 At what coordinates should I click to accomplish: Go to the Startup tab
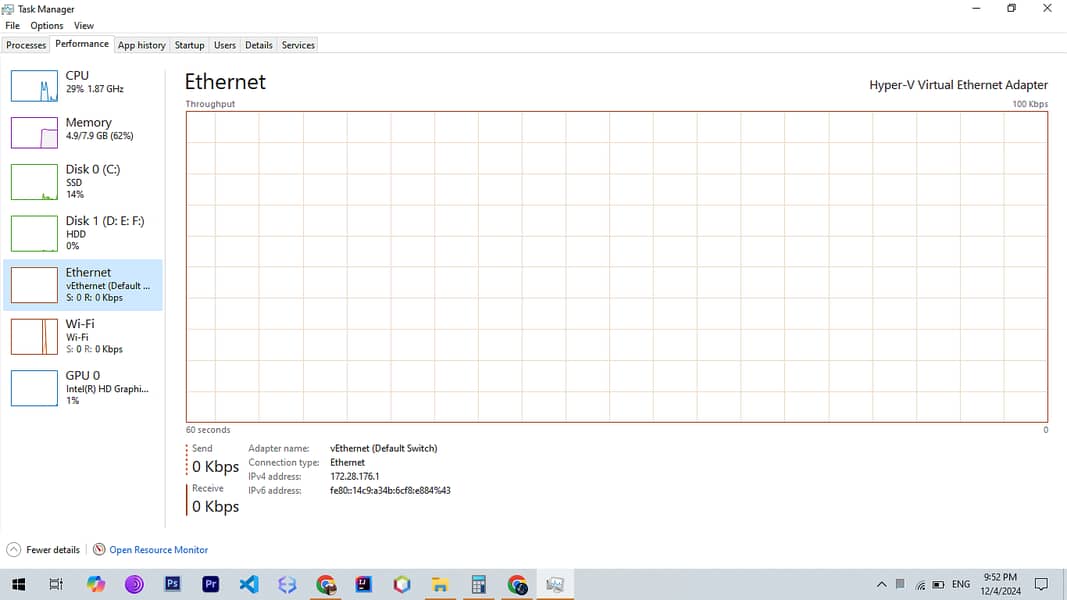point(189,45)
